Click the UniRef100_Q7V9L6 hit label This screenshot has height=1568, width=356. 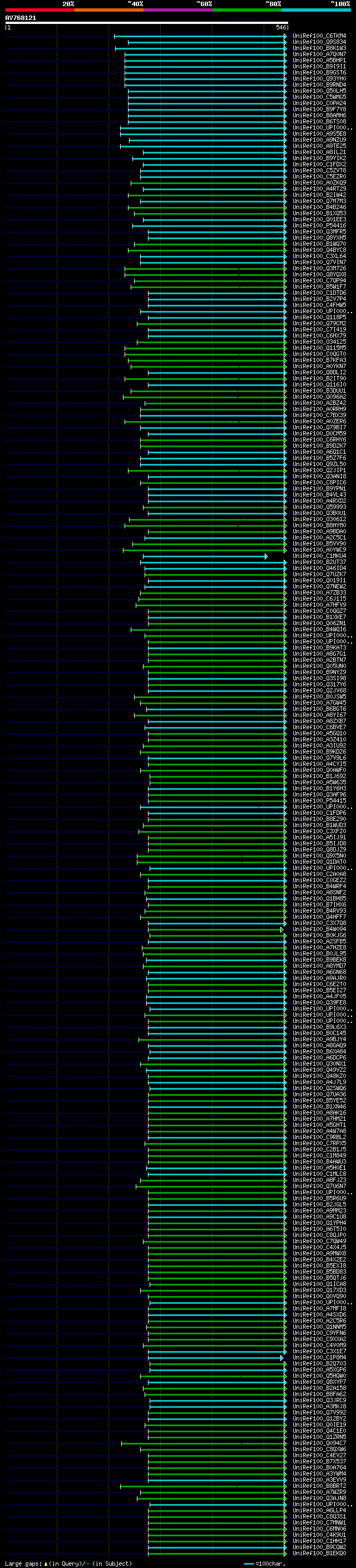pos(319,758)
